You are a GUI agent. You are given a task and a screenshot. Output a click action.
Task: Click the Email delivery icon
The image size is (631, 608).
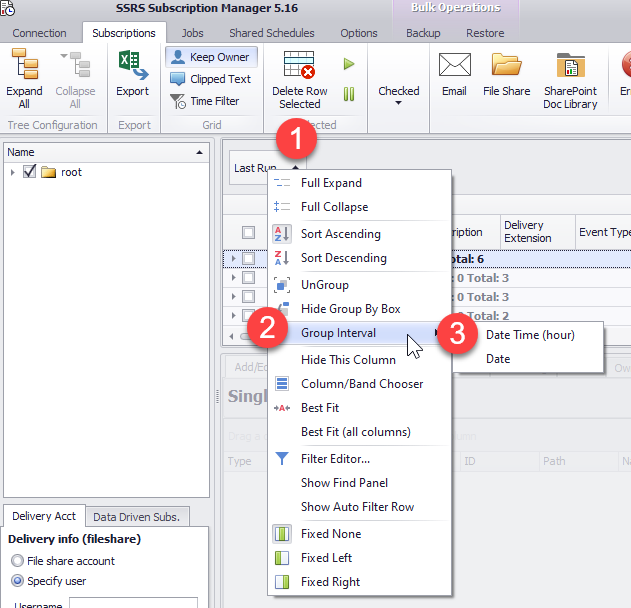[455, 64]
